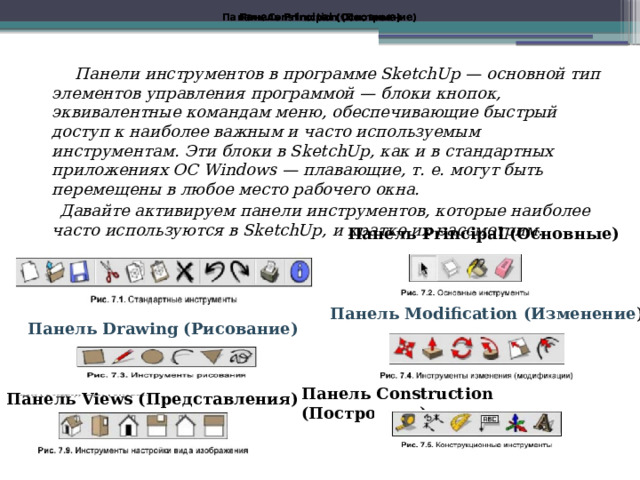Click the Make Component icon
Screen dimensions: 640x480
[451, 269]
